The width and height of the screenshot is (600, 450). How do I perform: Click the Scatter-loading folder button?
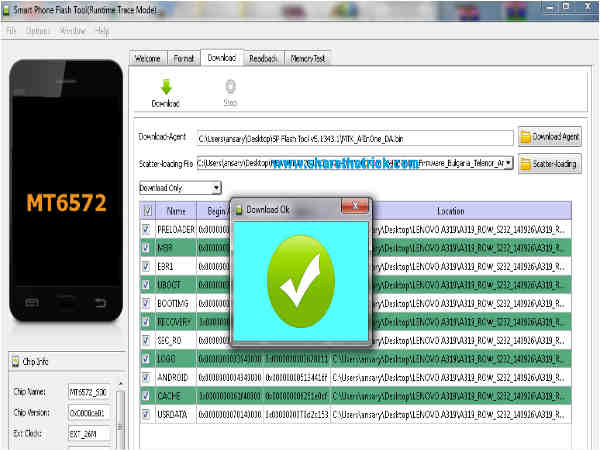tap(550, 164)
